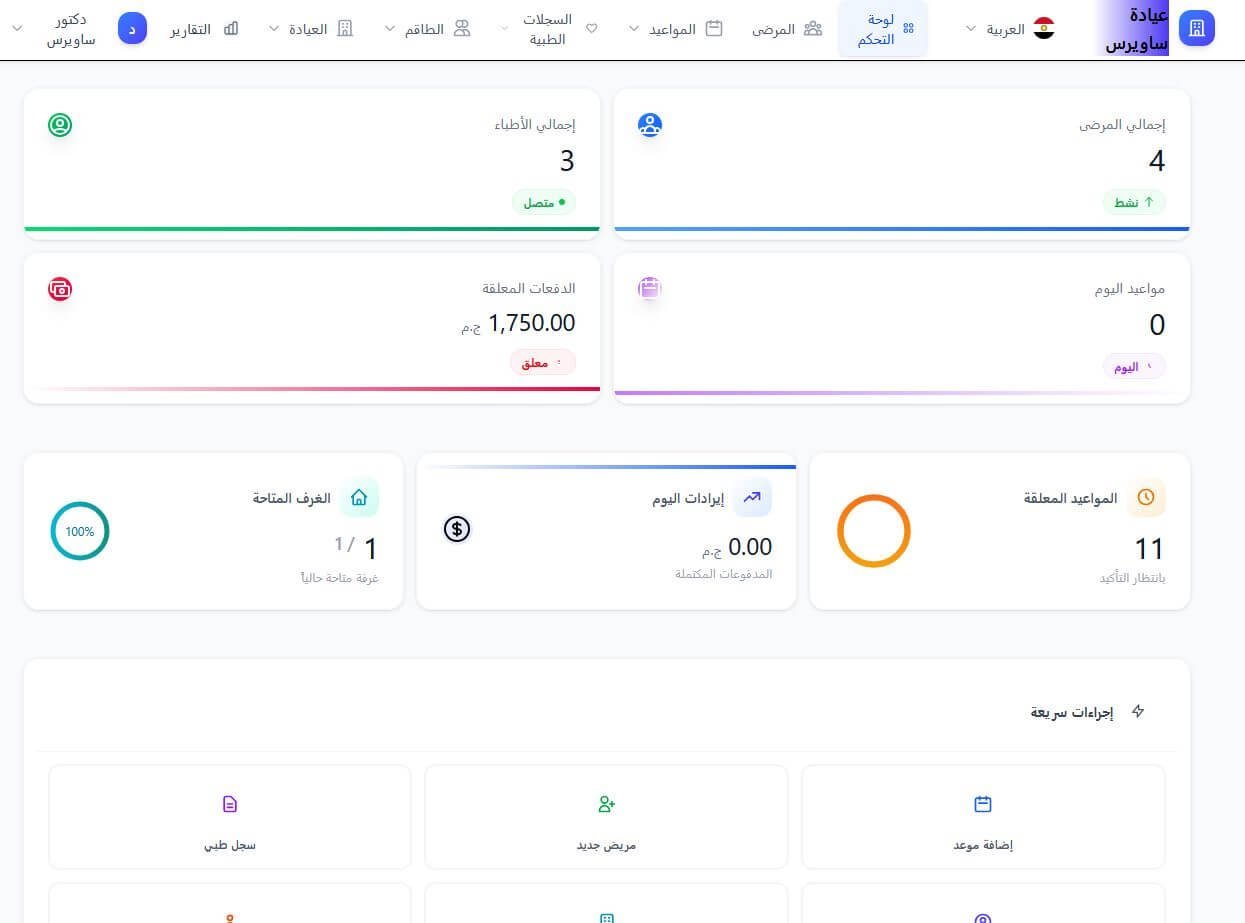Click the appointments calendar icon in navbar
The width and height of the screenshot is (1245, 923).
714,29
